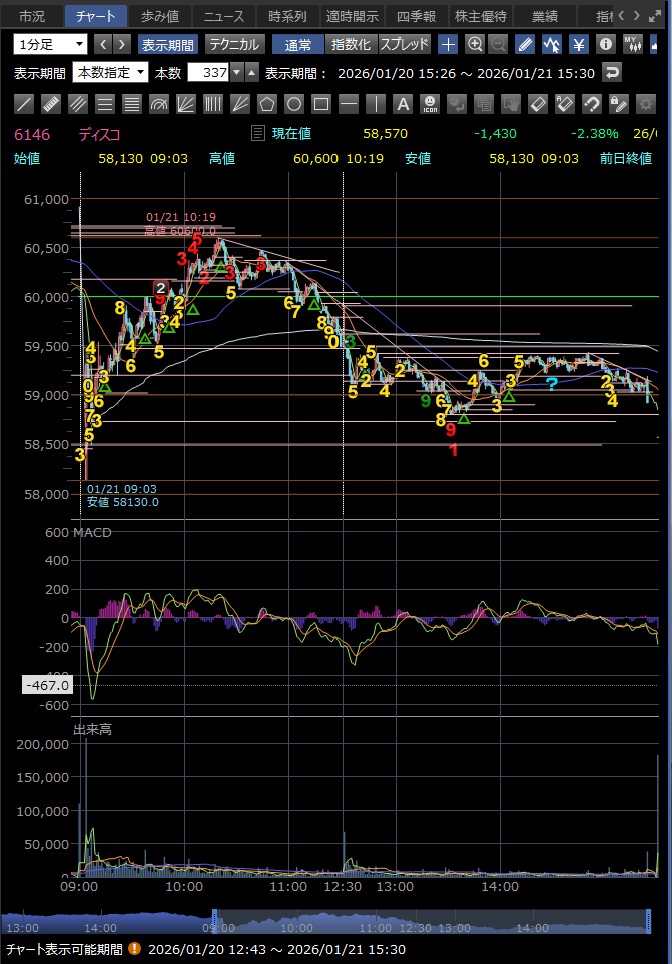Open the info 'i' icon
Viewport: 672px width, 964px height.
point(606,44)
